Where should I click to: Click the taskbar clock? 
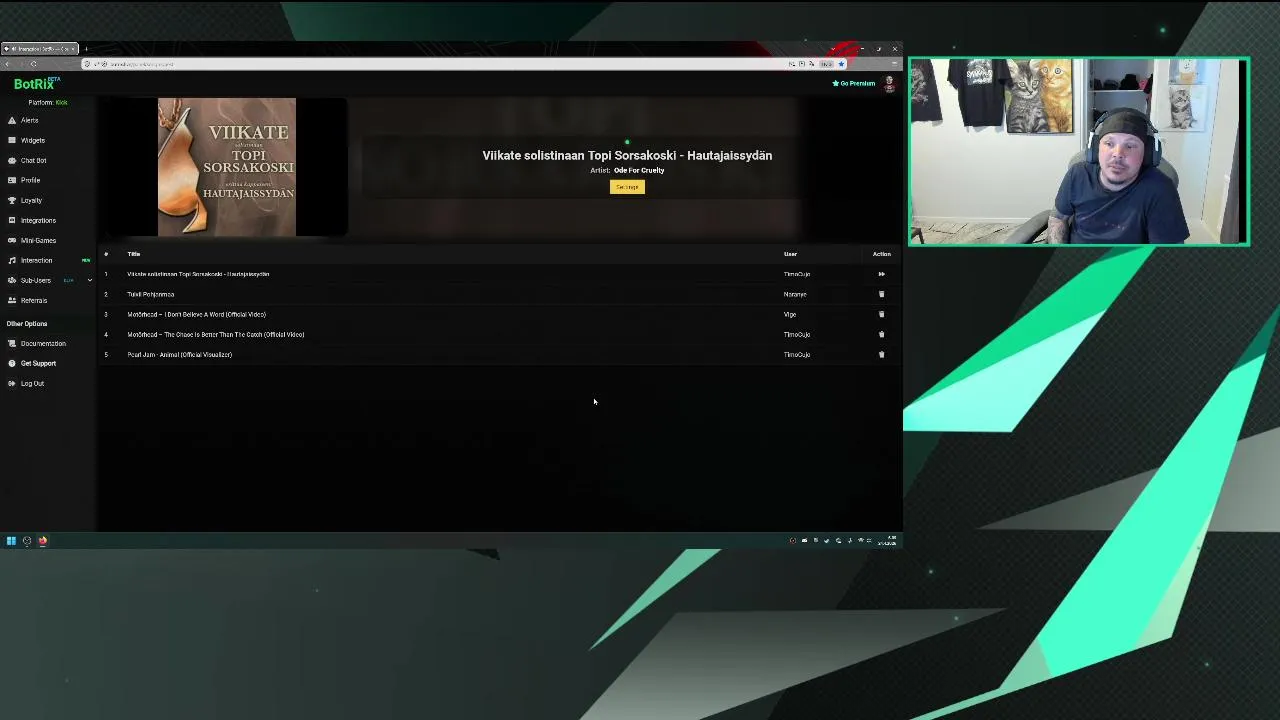coord(888,541)
